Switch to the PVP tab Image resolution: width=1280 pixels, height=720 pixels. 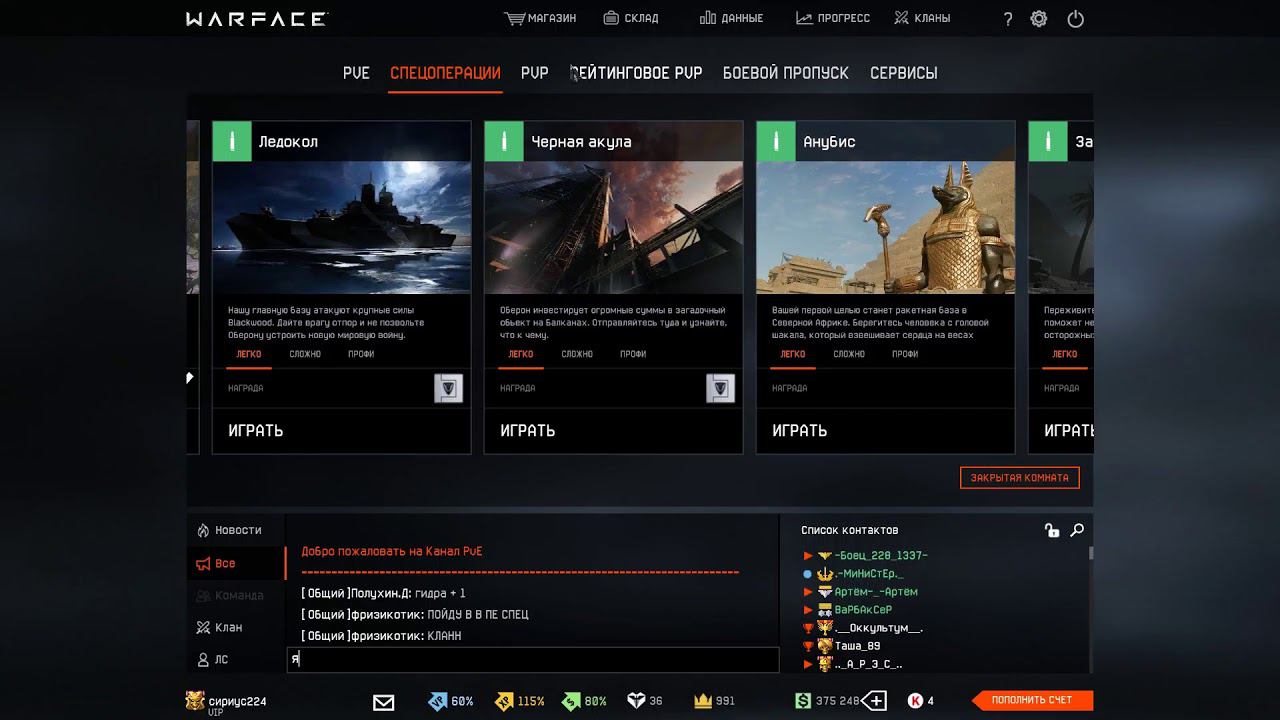pyautogui.click(x=535, y=73)
